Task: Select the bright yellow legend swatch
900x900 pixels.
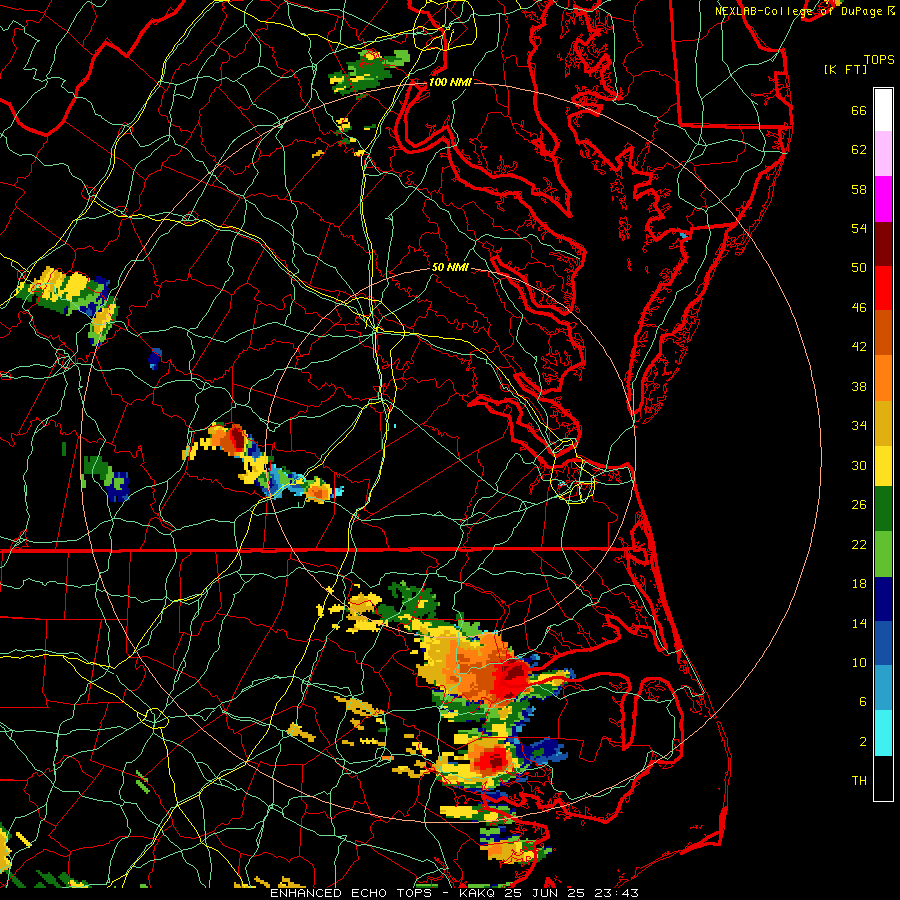Action: 883,466
